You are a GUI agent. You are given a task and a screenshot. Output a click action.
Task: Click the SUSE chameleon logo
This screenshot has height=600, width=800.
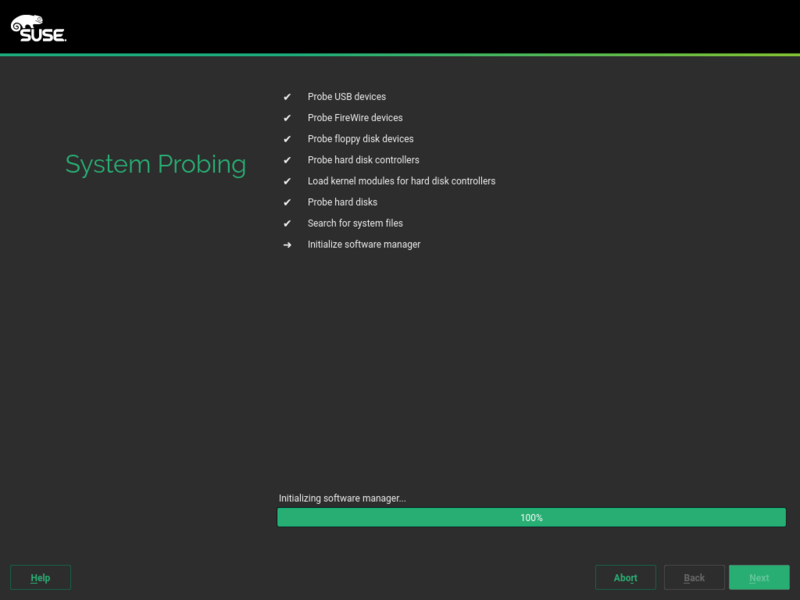pyautogui.click(x=39, y=28)
